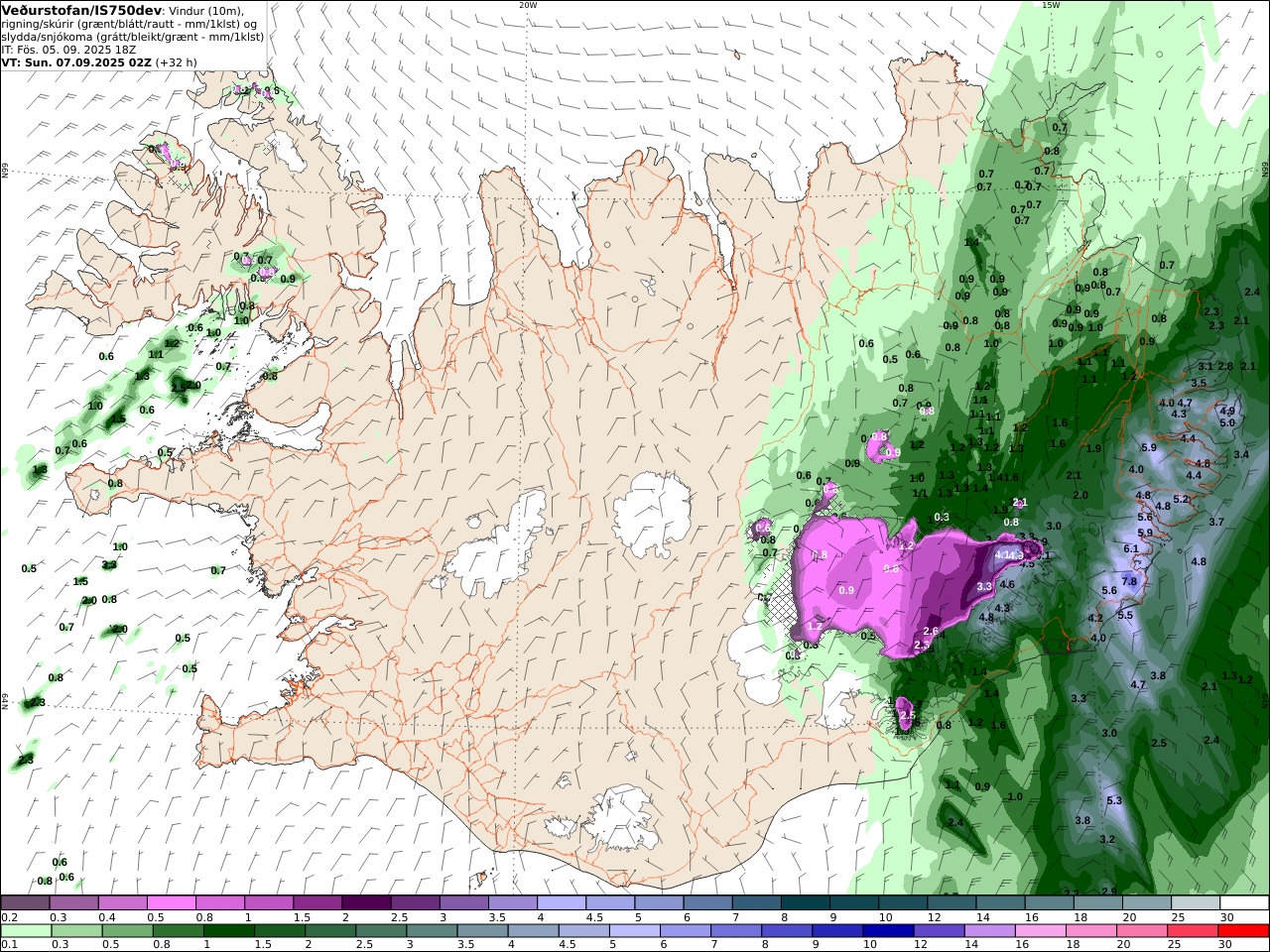
Task: Select the precipitation value 5.2 on the map
Action: point(1181,499)
